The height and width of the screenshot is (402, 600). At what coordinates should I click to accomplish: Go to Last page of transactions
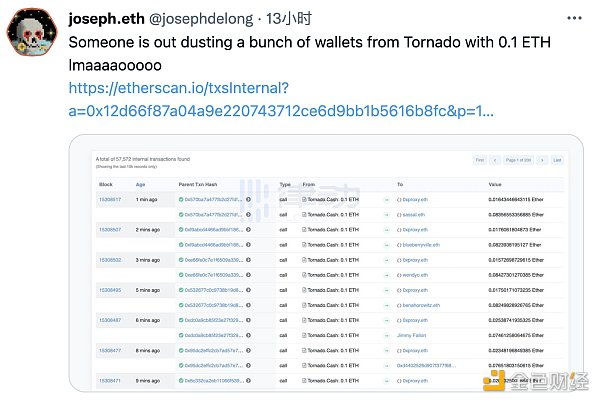click(x=557, y=160)
